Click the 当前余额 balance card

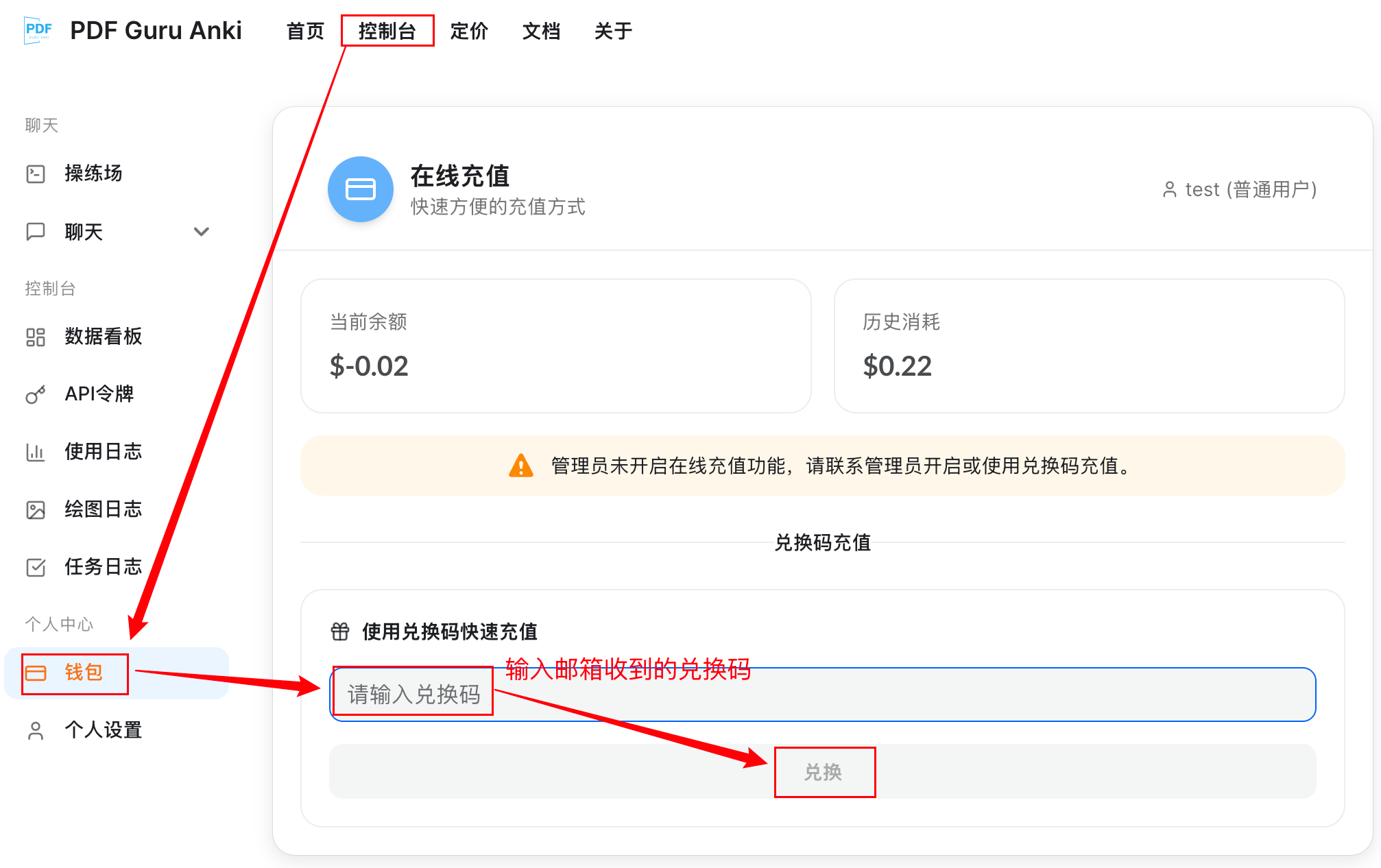555,346
